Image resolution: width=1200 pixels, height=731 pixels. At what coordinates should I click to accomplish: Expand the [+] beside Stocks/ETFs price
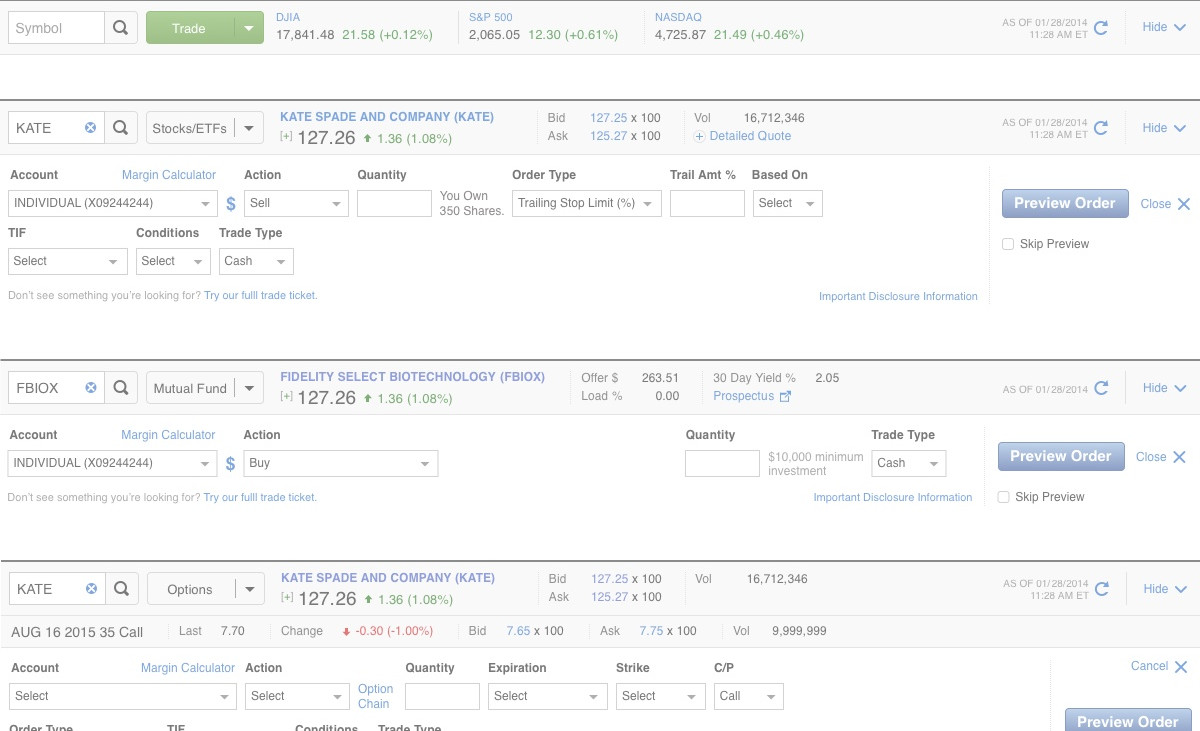(x=286, y=137)
